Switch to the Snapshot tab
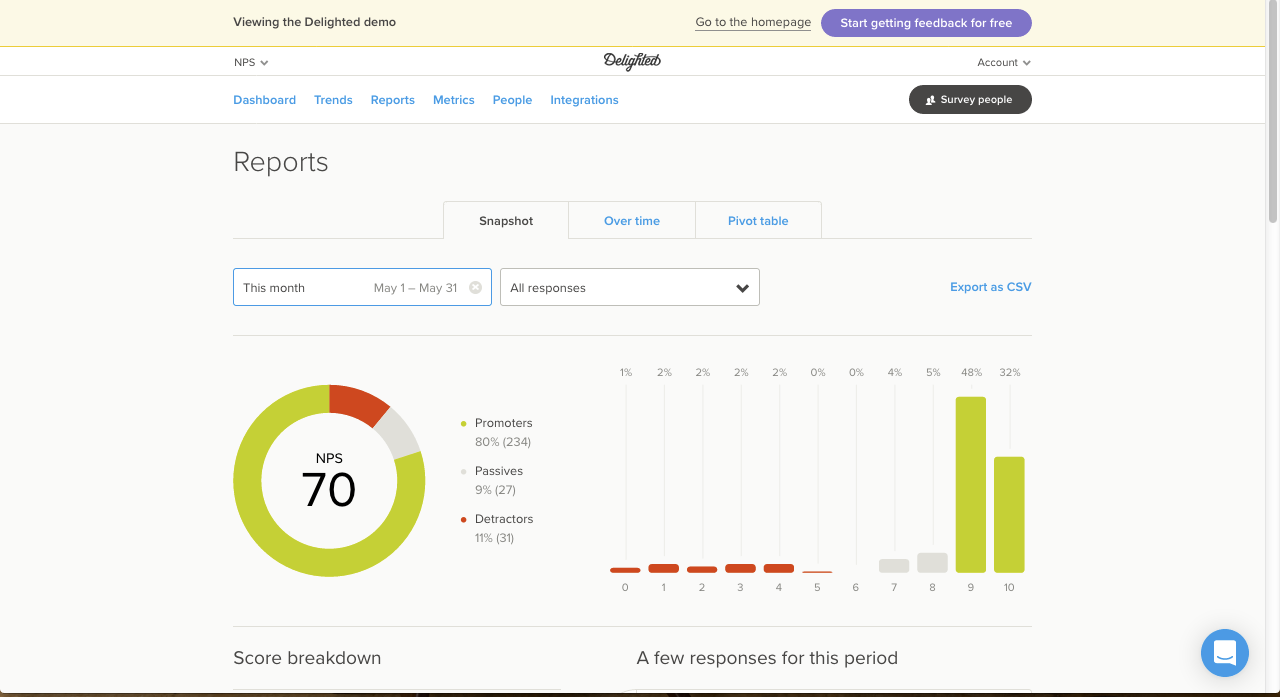 506,221
